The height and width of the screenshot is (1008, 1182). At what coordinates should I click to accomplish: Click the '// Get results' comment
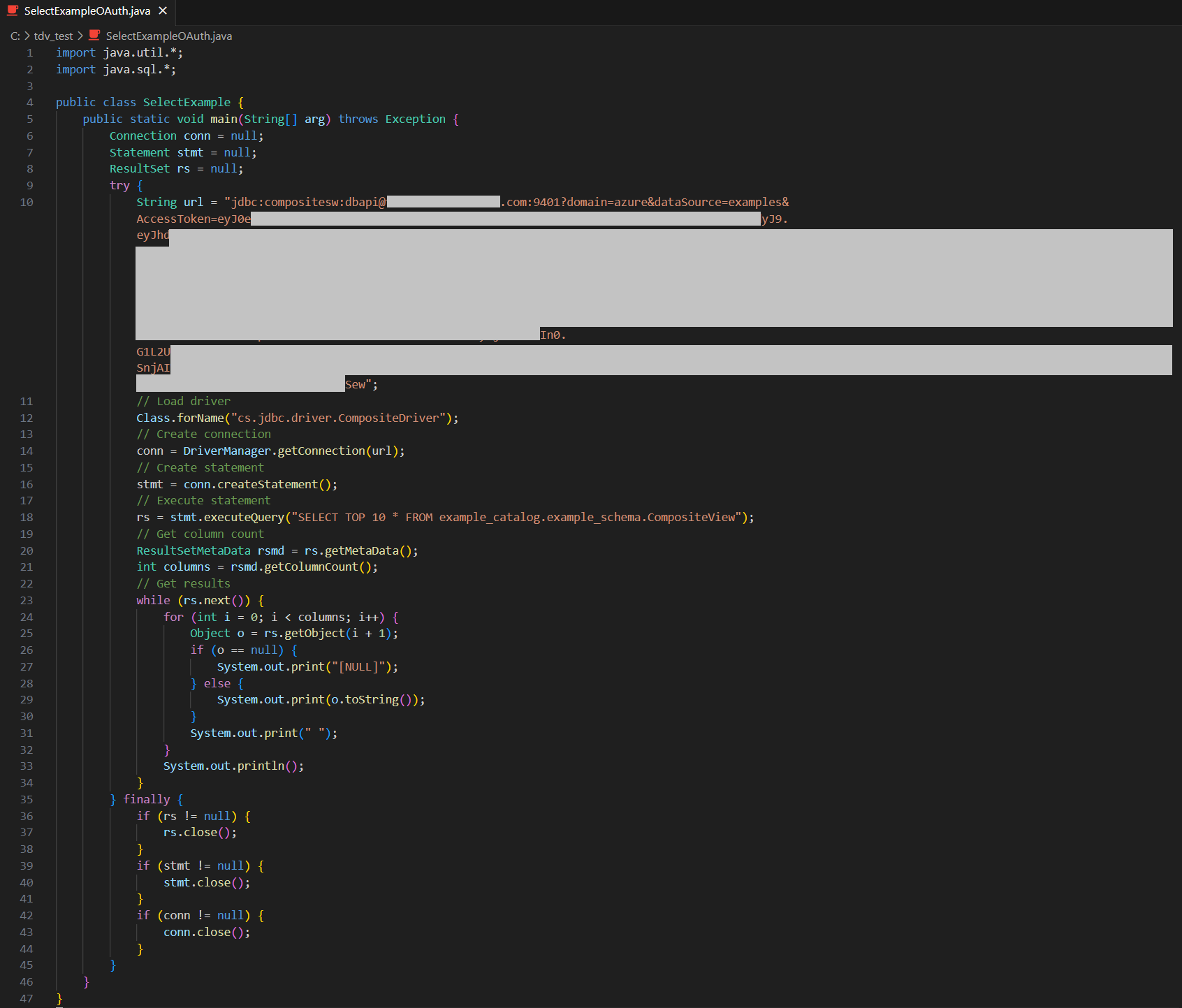(x=183, y=584)
